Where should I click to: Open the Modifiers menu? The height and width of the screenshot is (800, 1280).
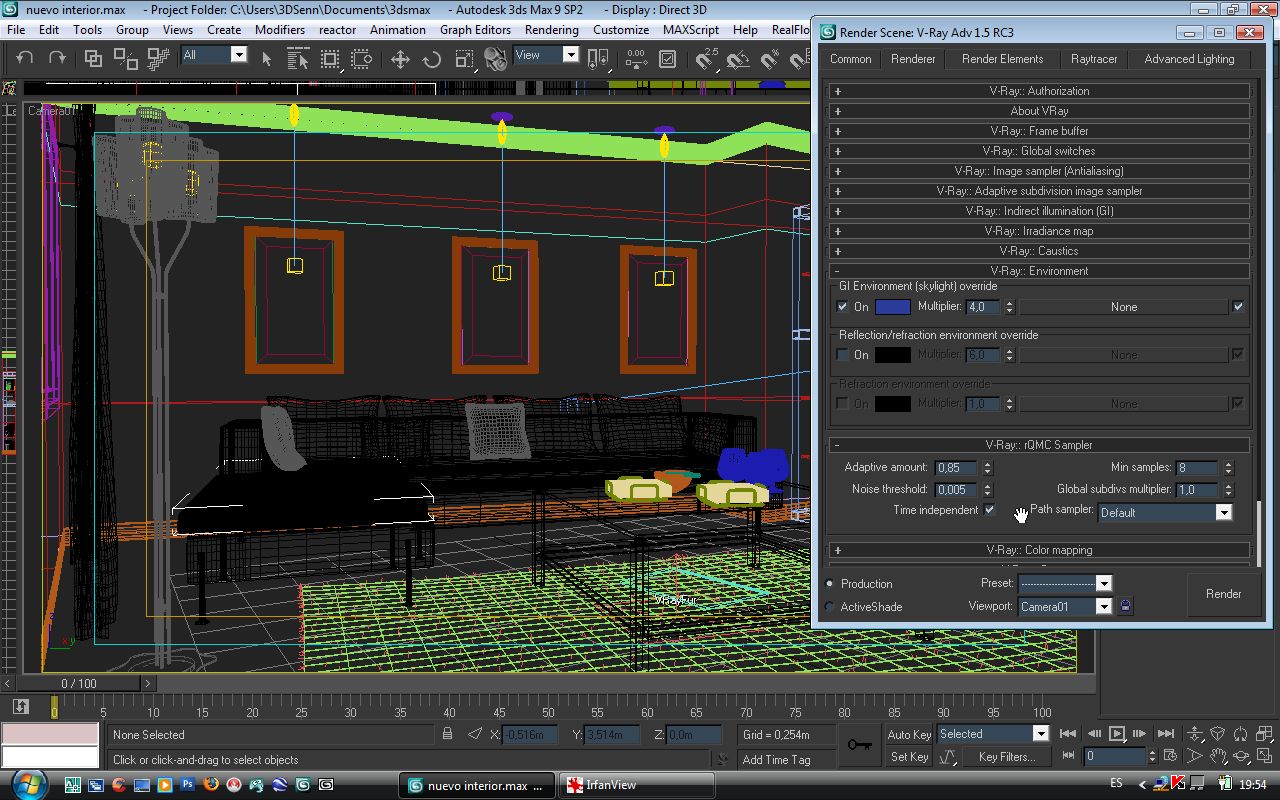click(280, 30)
